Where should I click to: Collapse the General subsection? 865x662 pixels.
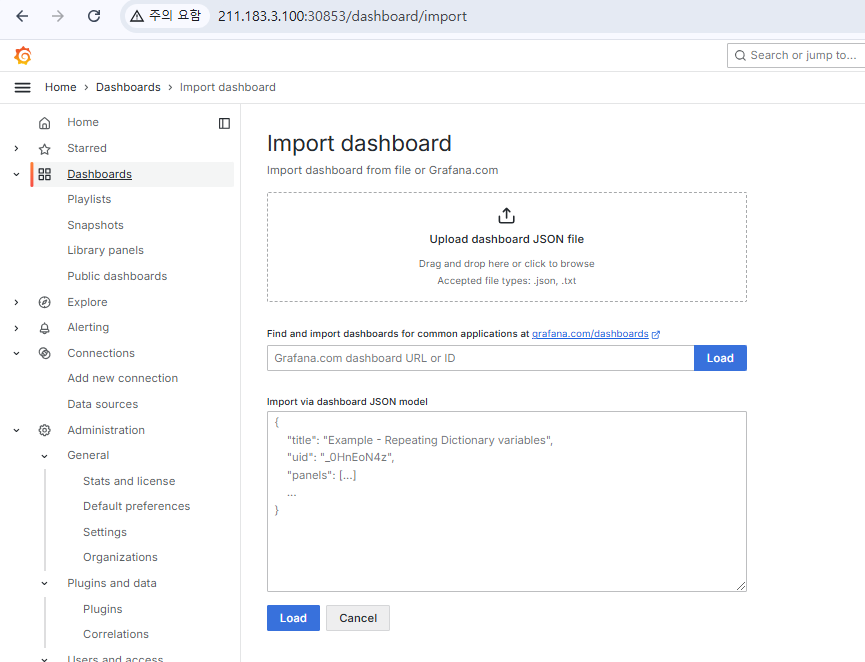[x=45, y=456]
